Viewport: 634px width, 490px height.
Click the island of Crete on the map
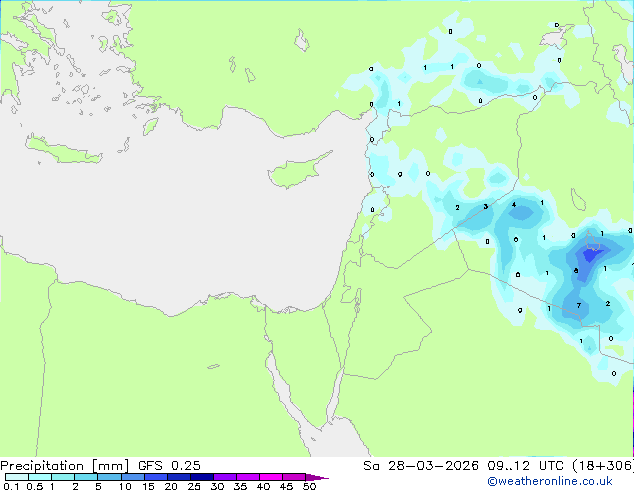pos(63,150)
